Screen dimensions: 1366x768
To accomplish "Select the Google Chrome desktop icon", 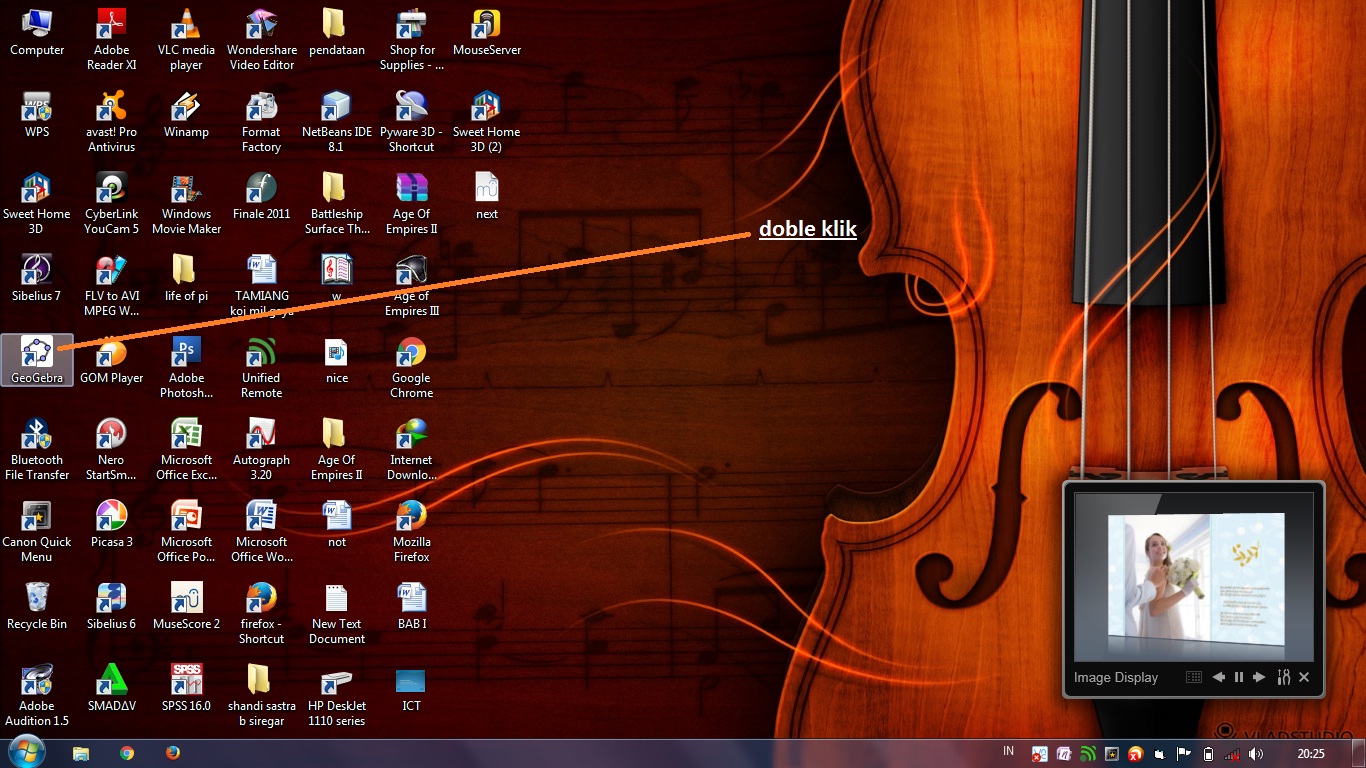I will 412,367.
